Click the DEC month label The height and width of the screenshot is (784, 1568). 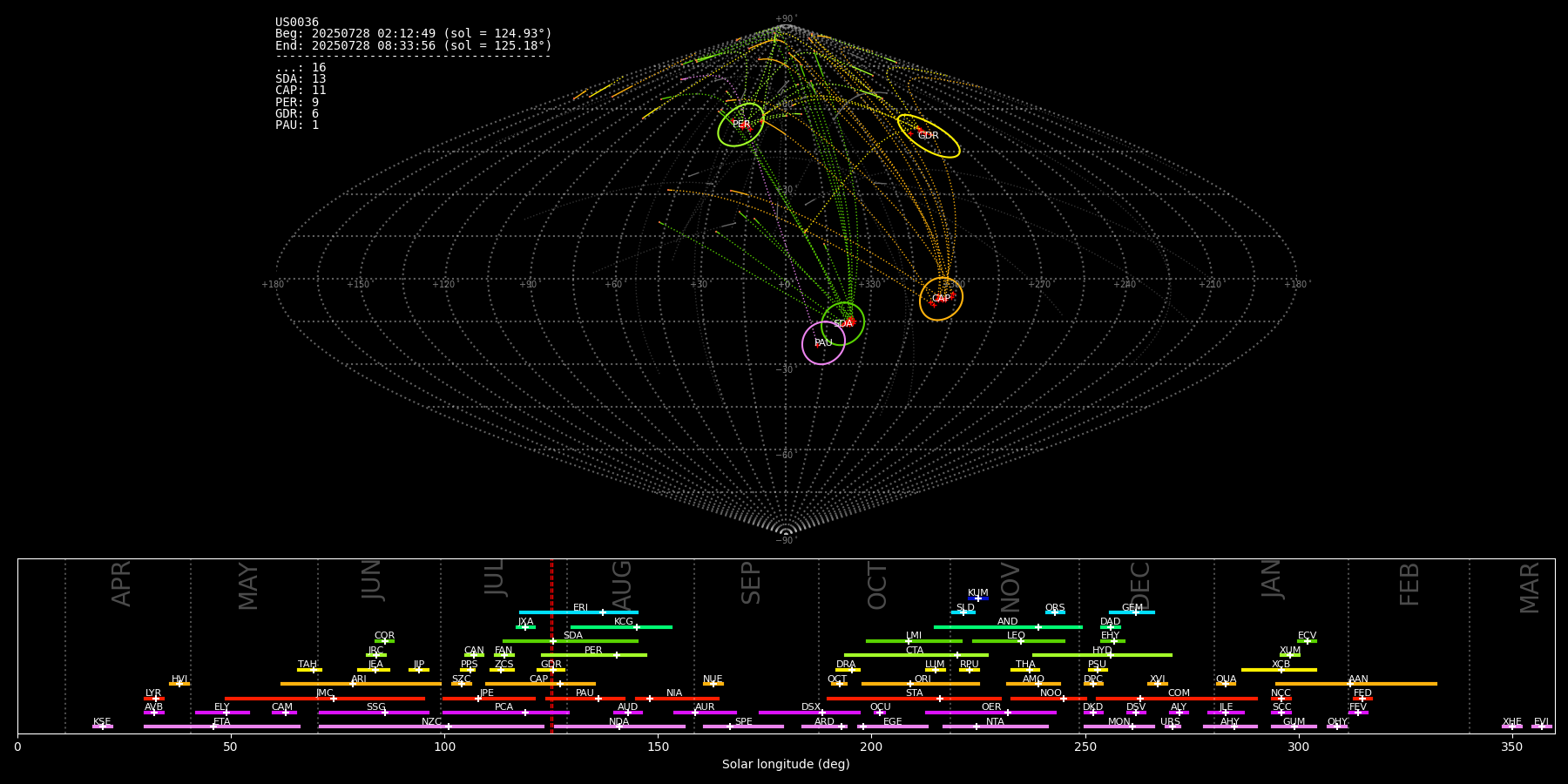tap(1139, 585)
